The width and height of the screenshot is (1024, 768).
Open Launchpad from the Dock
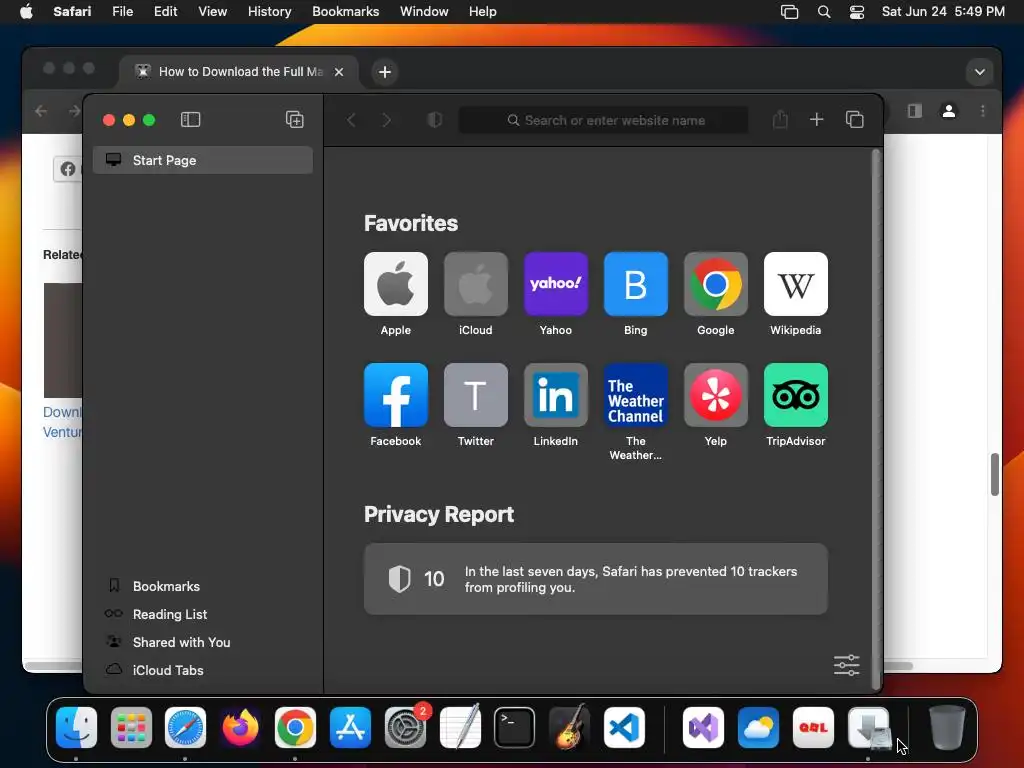coord(131,728)
